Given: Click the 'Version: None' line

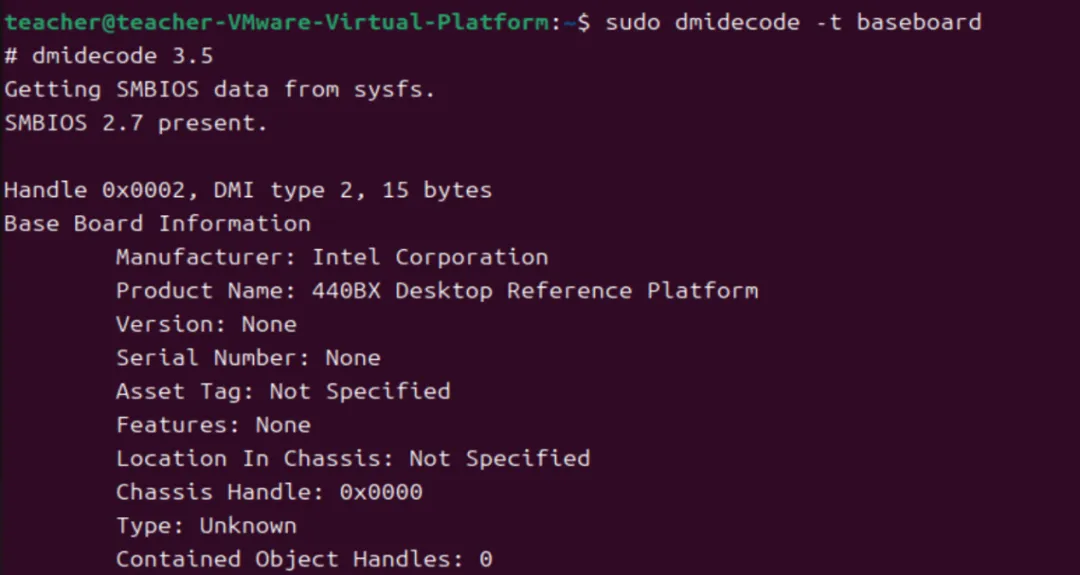Looking at the screenshot, I should pyautogui.click(x=206, y=325).
